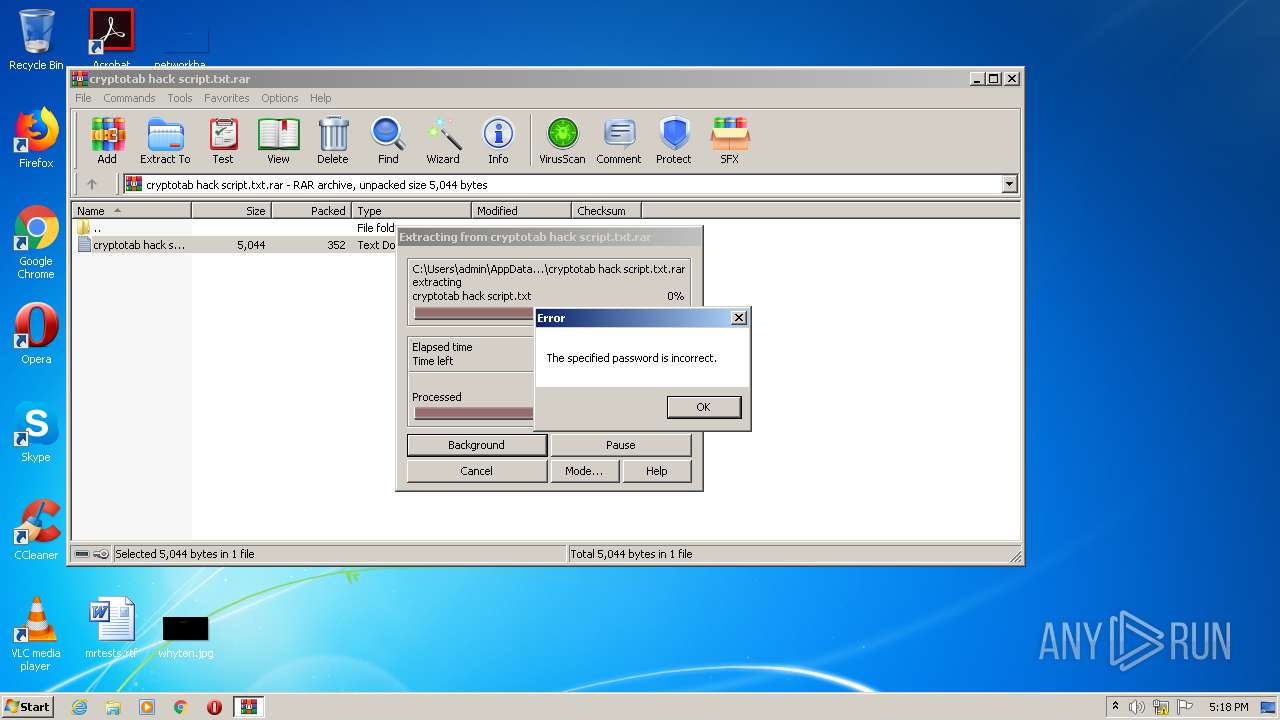Open mrtests.rtf desktop file

click(x=111, y=628)
